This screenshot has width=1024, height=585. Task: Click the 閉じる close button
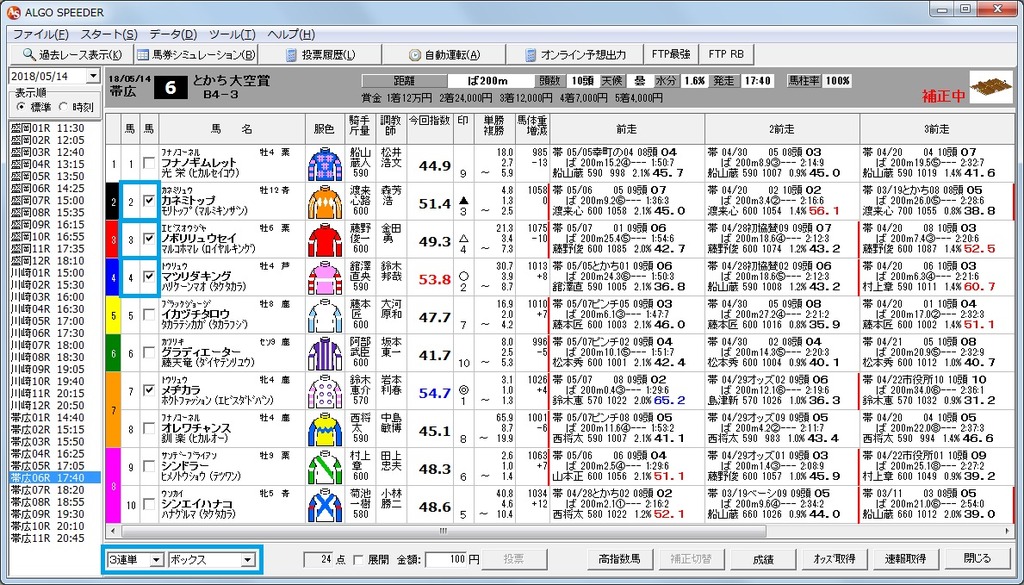point(977,559)
